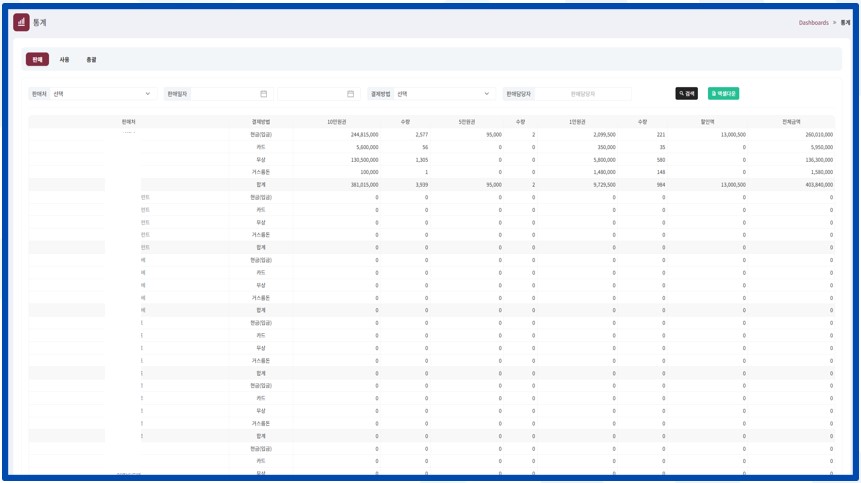Screen dimensions: 861x483
Task: Click the green 엑셀다운 download button
Action: pyautogui.click(x=723, y=93)
